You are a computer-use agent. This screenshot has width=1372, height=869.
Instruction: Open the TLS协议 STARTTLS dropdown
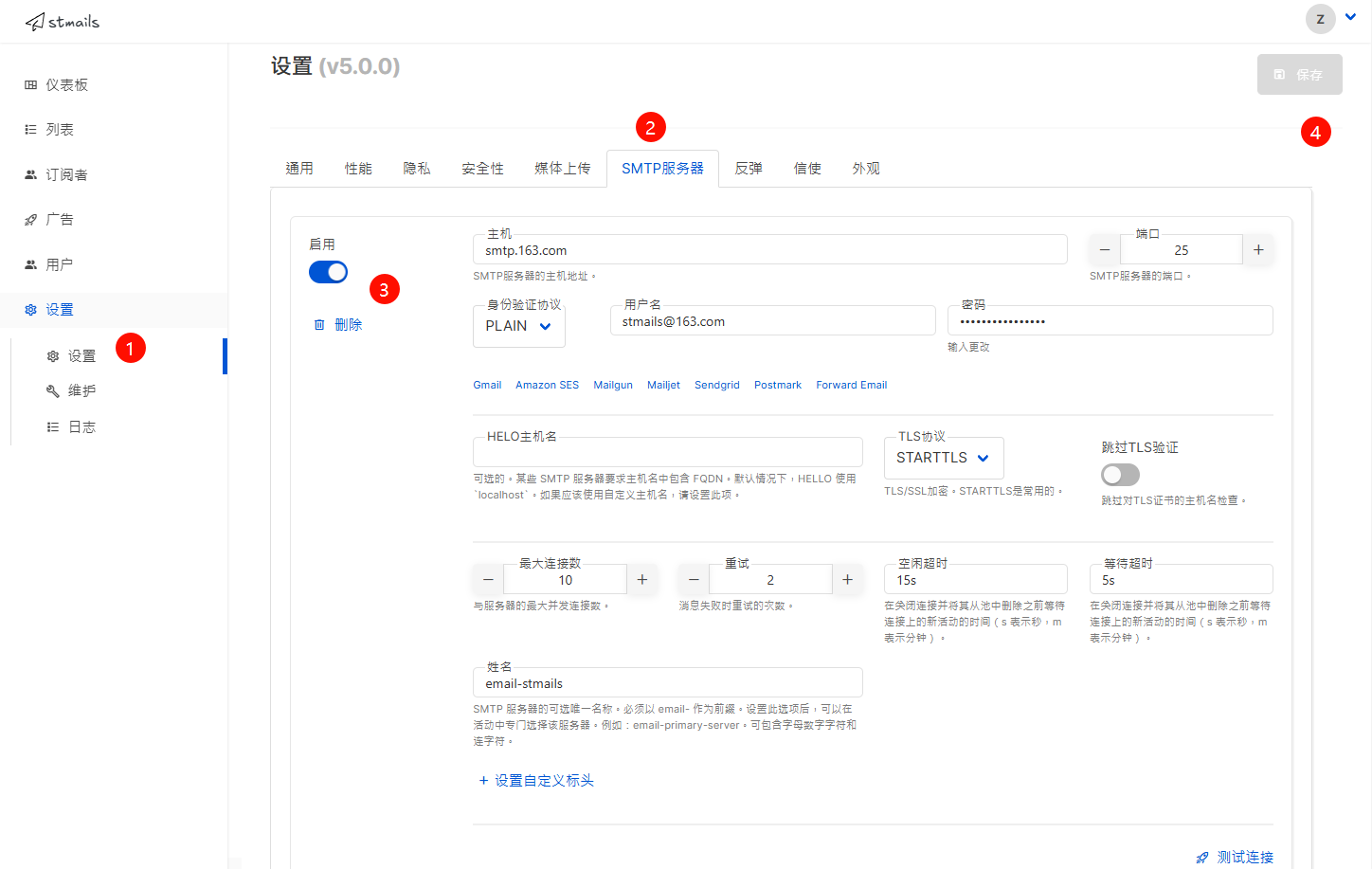click(943, 458)
